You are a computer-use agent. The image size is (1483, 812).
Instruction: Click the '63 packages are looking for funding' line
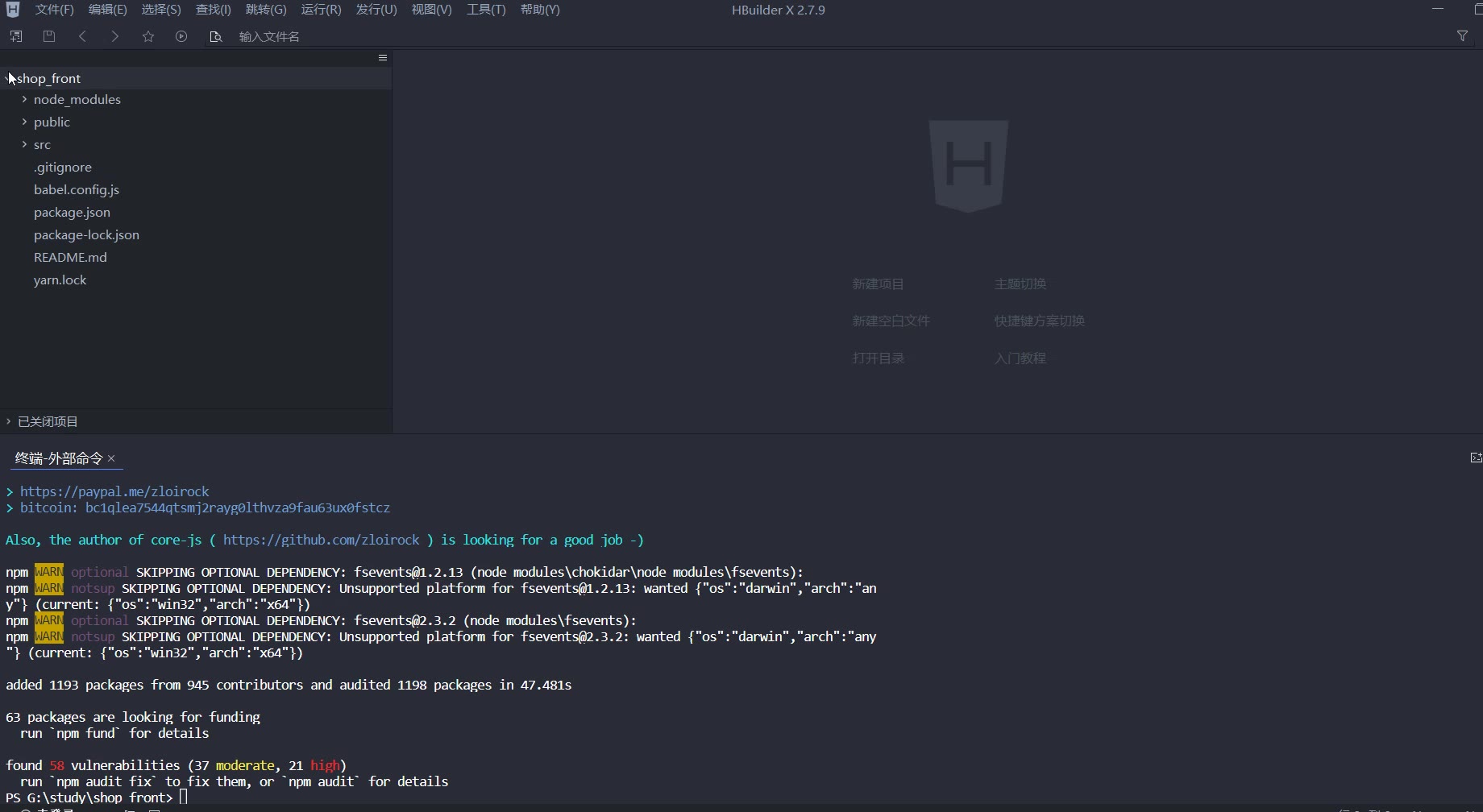[x=133, y=717]
